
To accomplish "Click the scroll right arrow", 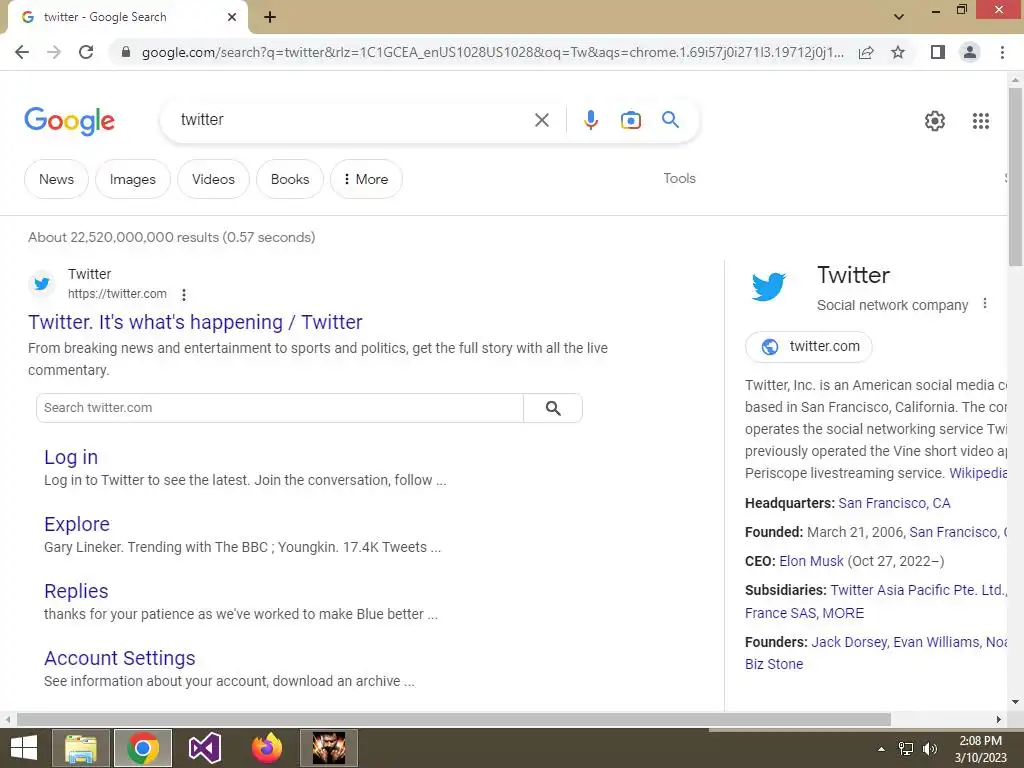I will [999, 719].
